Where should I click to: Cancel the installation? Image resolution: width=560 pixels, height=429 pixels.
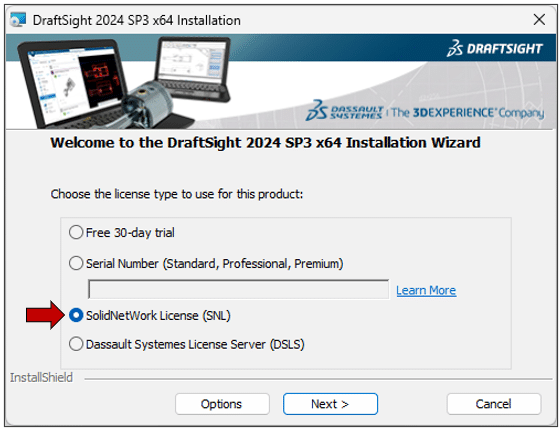point(494,404)
